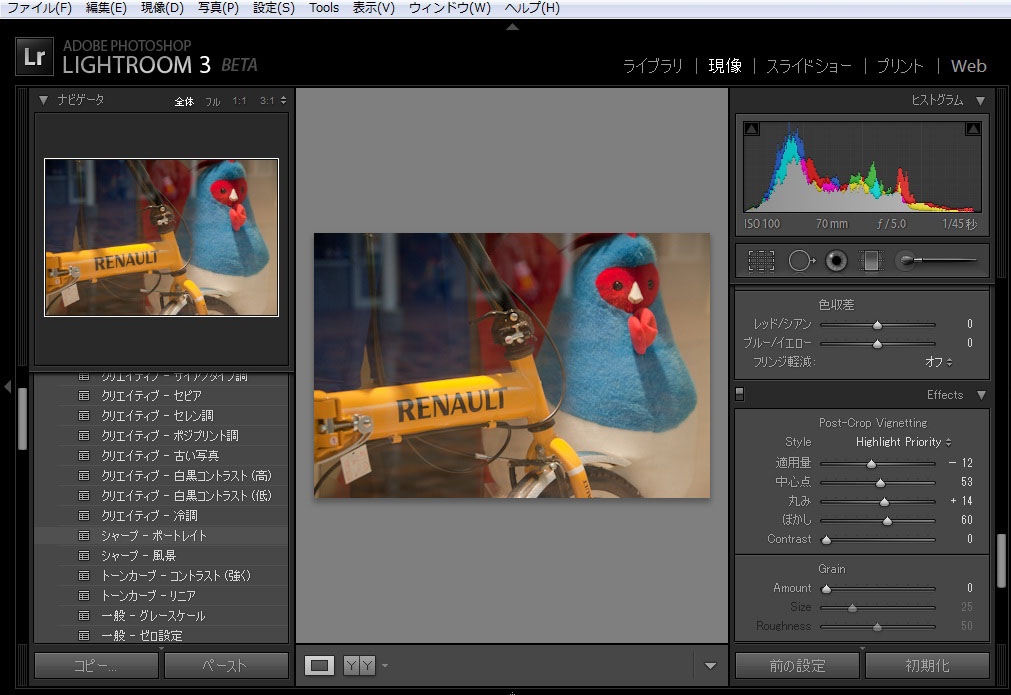Pick the Adjustment Brush tool

[x=906, y=261]
